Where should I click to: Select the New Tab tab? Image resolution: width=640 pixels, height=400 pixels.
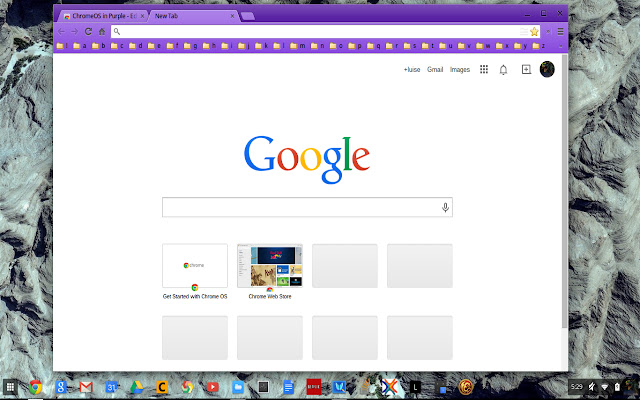pos(192,16)
